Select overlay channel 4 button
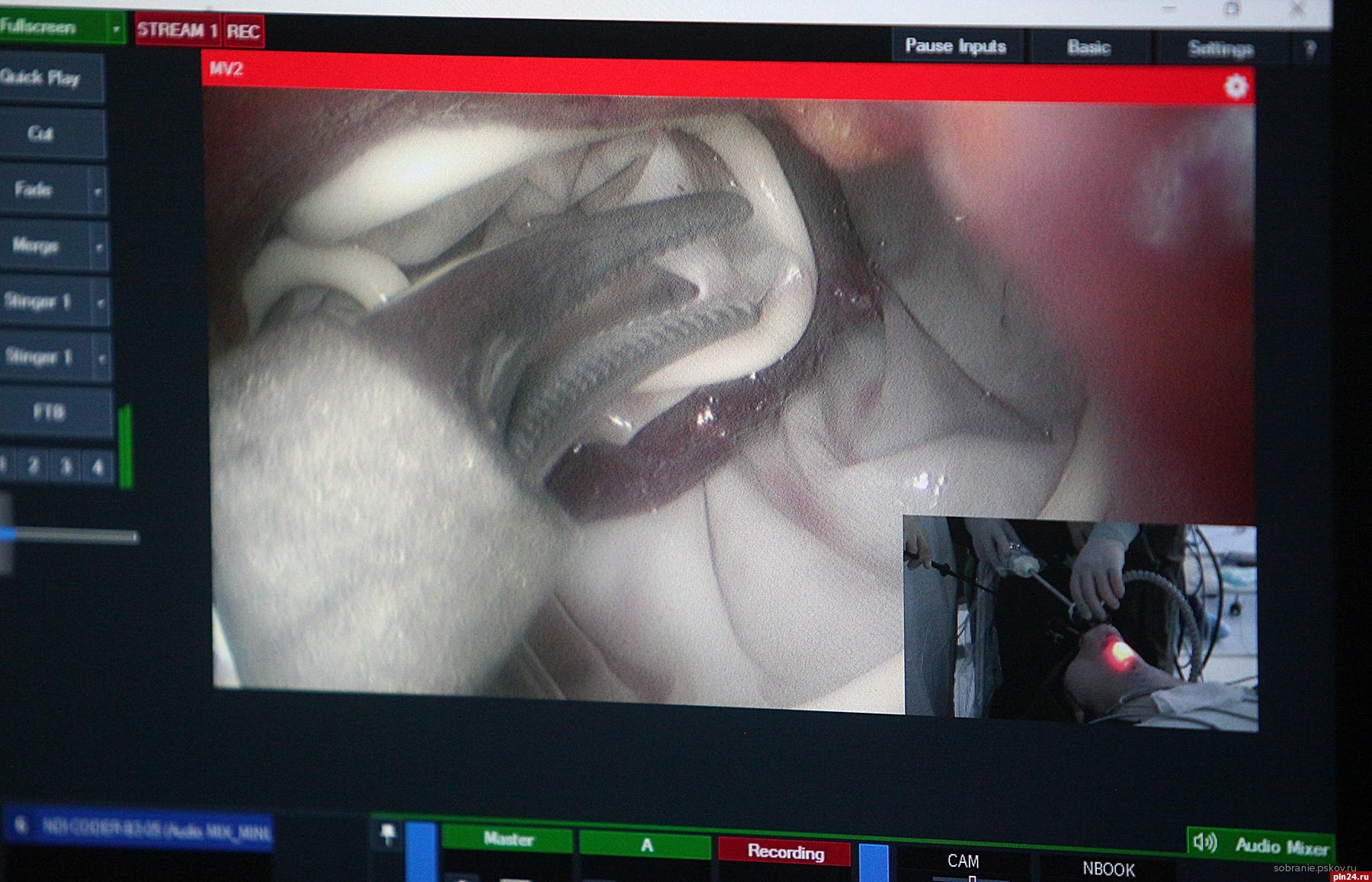The image size is (1372, 882). coord(98,466)
